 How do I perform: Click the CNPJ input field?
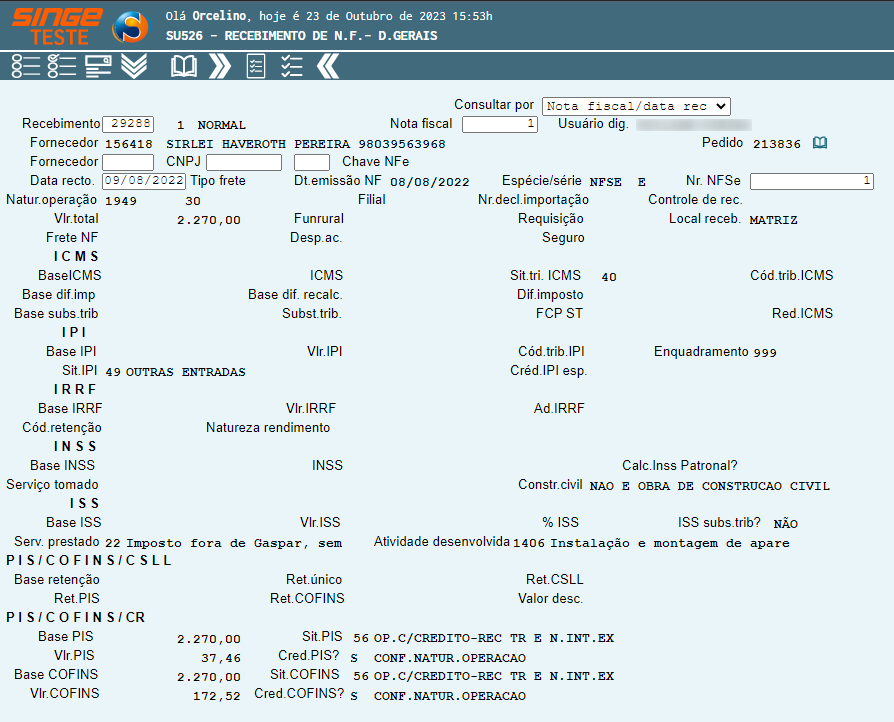pyautogui.click(x=243, y=162)
